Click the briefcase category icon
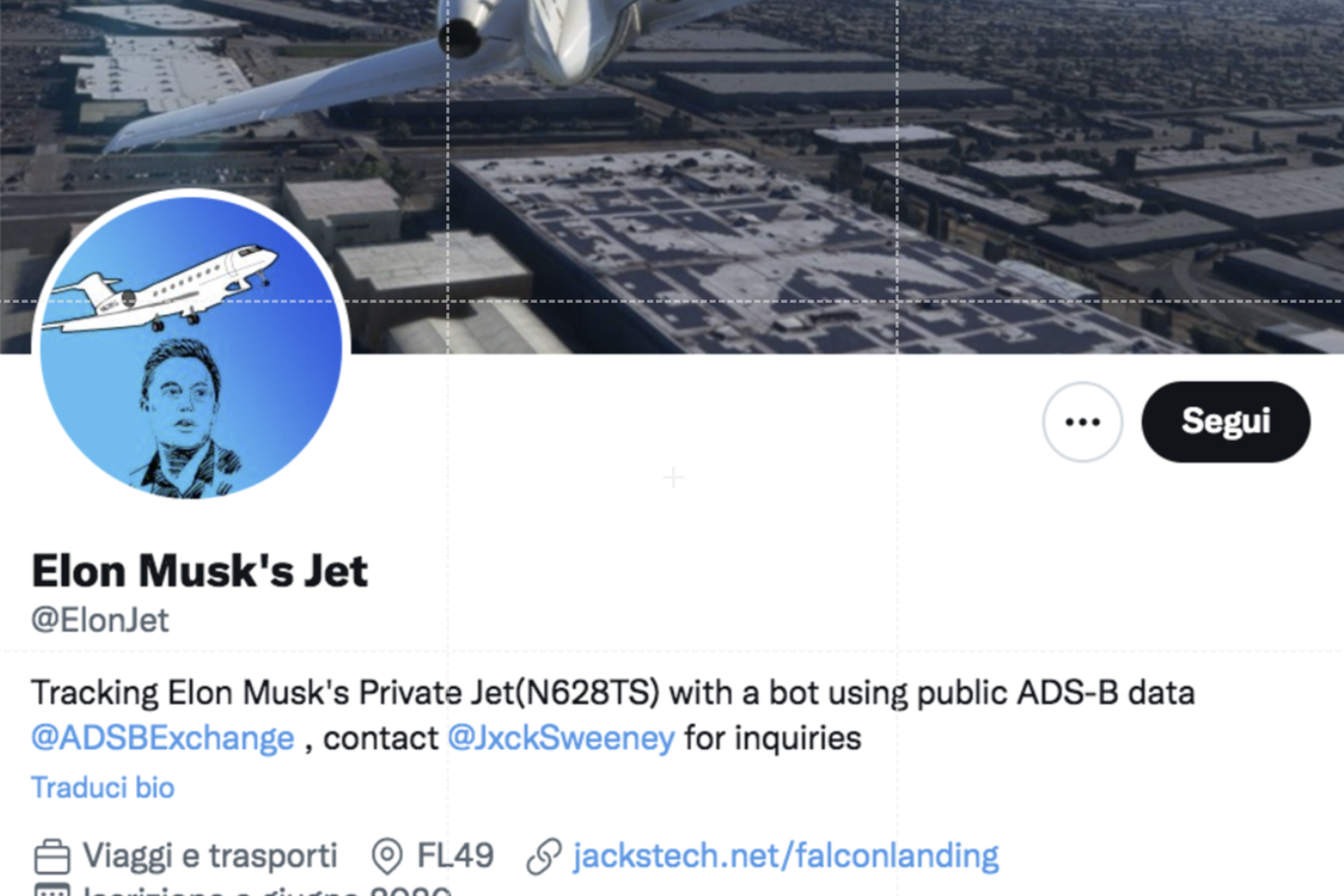Viewport: 1344px width, 896px height. tap(53, 855)
